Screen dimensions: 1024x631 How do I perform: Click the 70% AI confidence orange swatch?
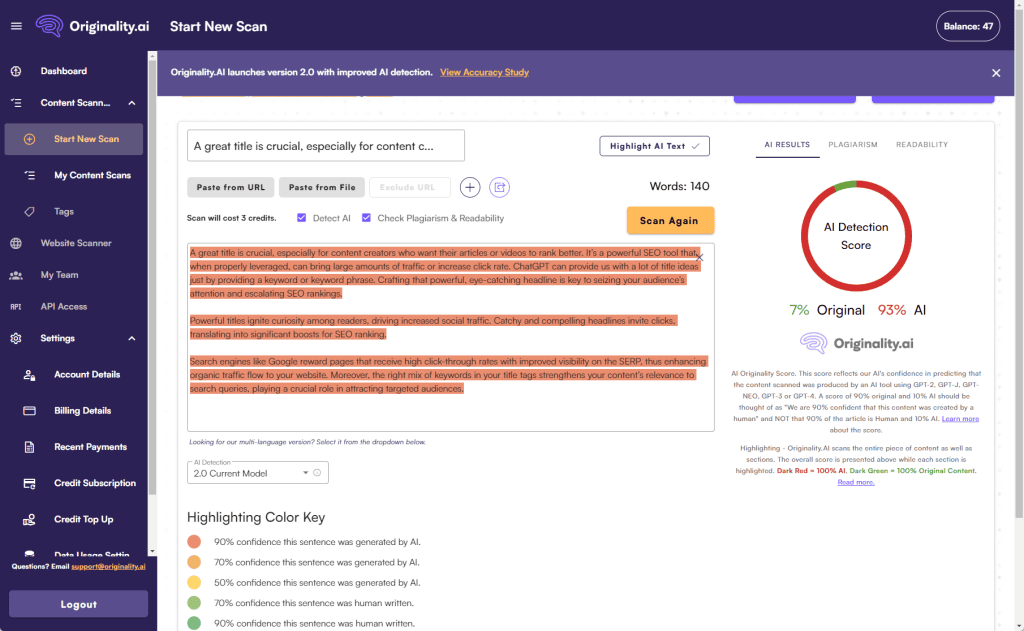click(194, 562)
